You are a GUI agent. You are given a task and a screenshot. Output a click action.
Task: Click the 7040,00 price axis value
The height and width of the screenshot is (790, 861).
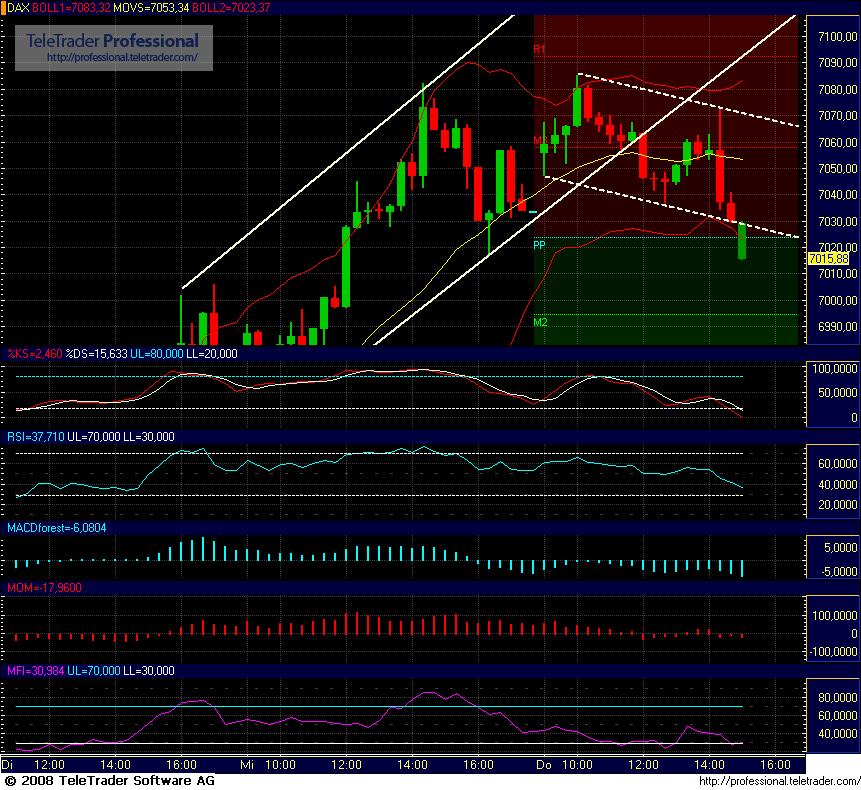837,195
